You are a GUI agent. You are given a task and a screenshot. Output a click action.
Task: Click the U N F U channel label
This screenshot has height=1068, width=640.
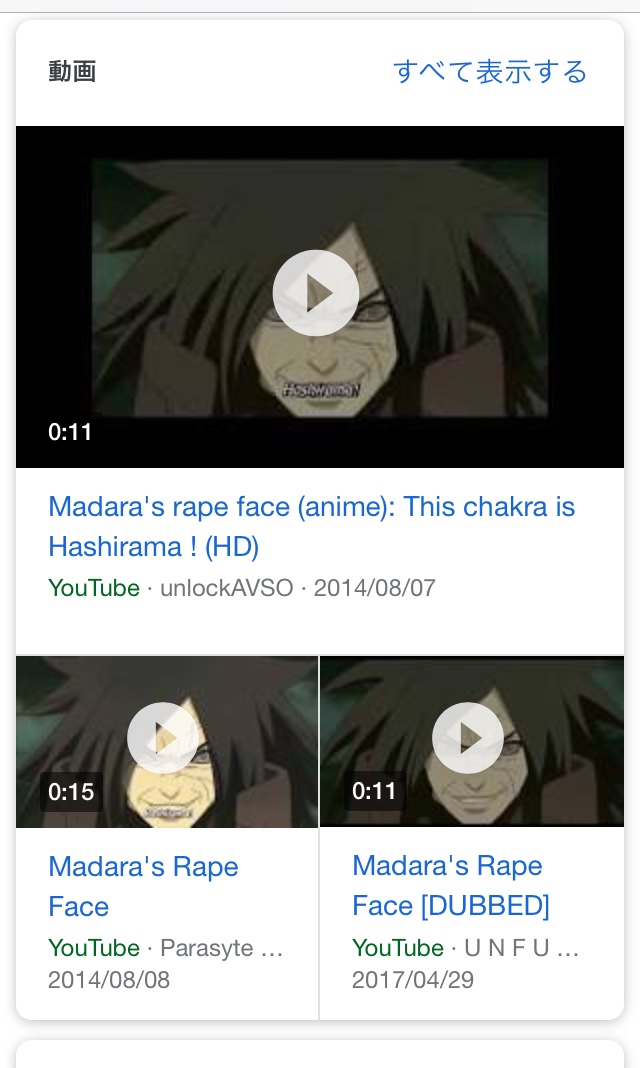click(x=522, y=947)
